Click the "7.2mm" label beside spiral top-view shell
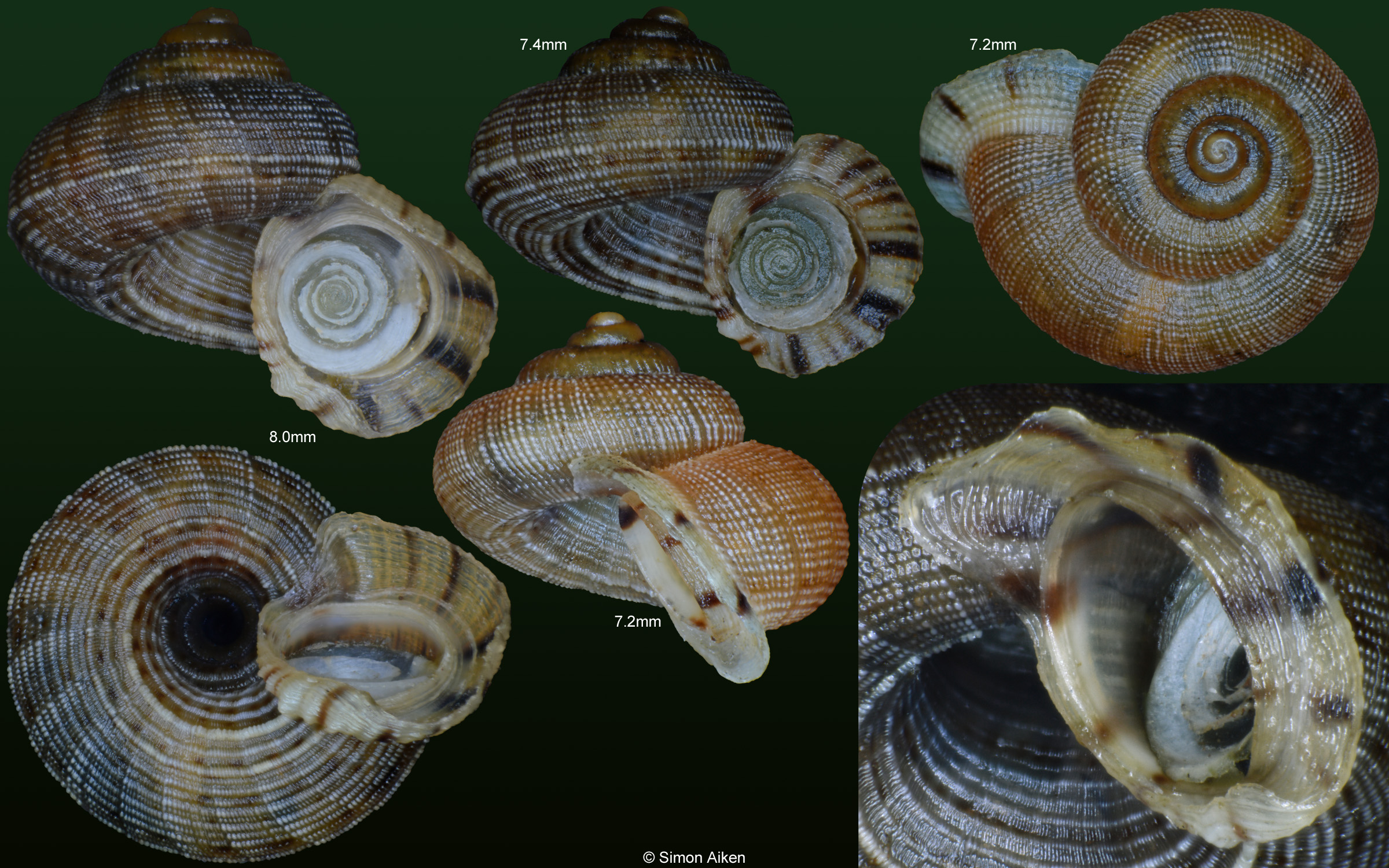This screenshot has width=1389, height=868. 993,45
